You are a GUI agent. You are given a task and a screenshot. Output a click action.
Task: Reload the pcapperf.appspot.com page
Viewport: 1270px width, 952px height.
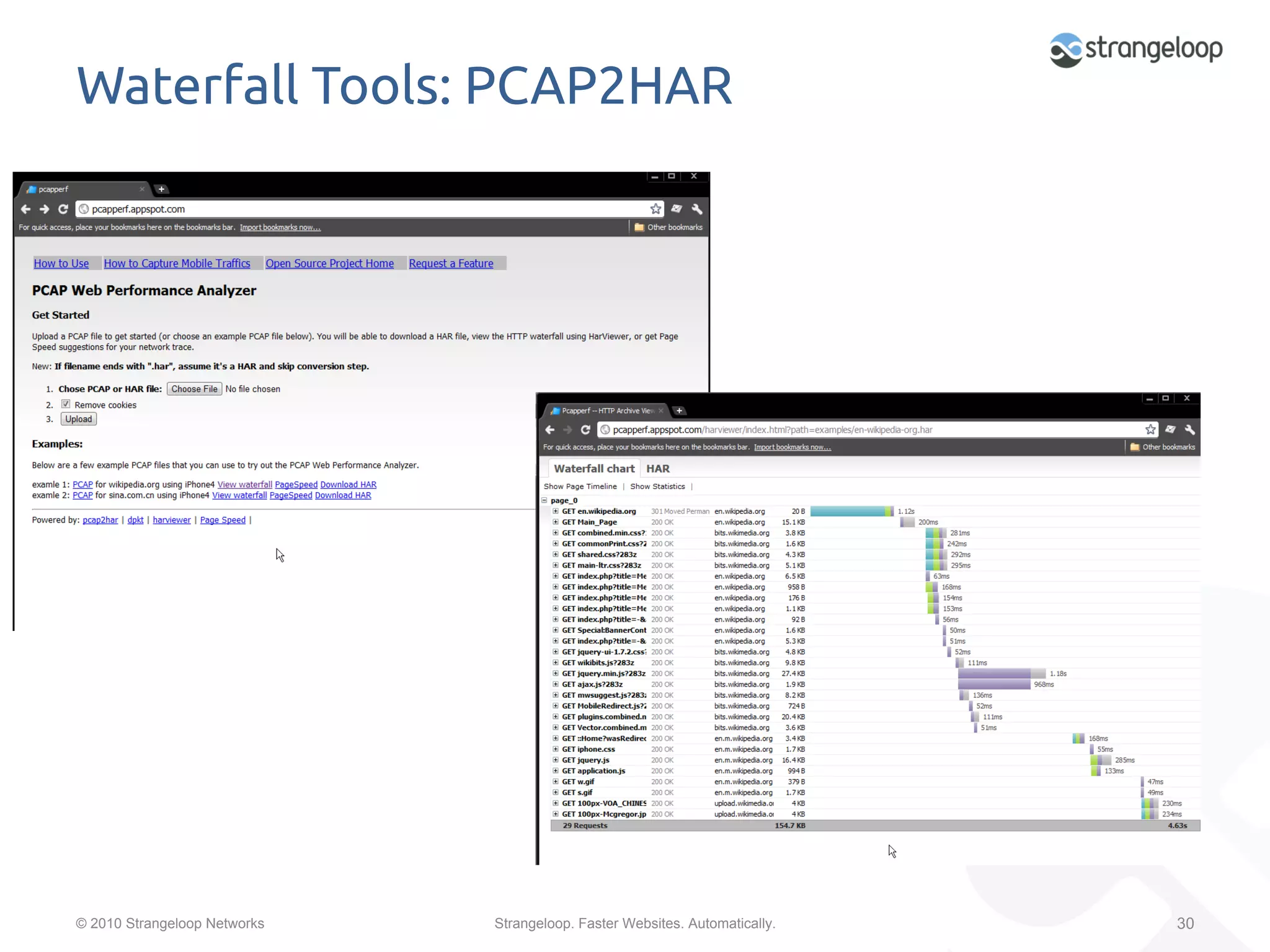point(63,209)
